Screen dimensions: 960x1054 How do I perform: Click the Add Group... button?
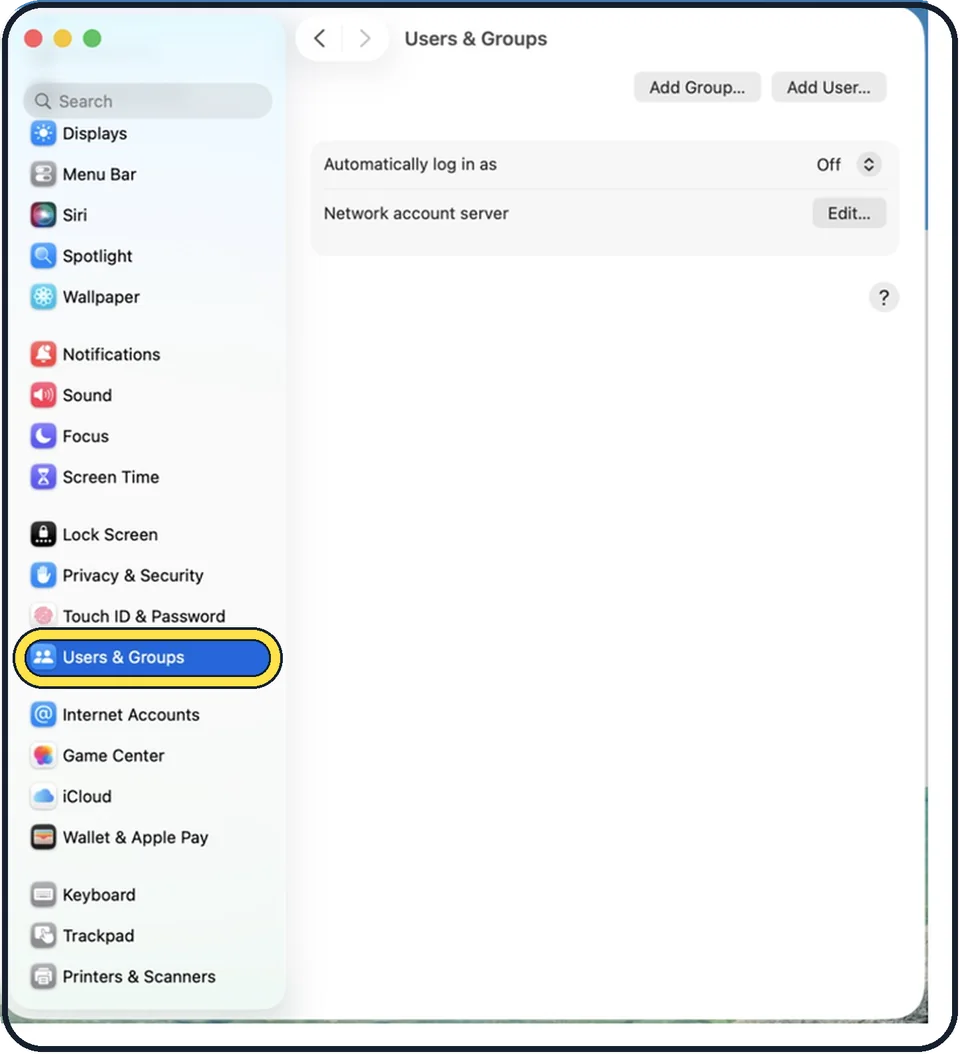click(697, 87)
